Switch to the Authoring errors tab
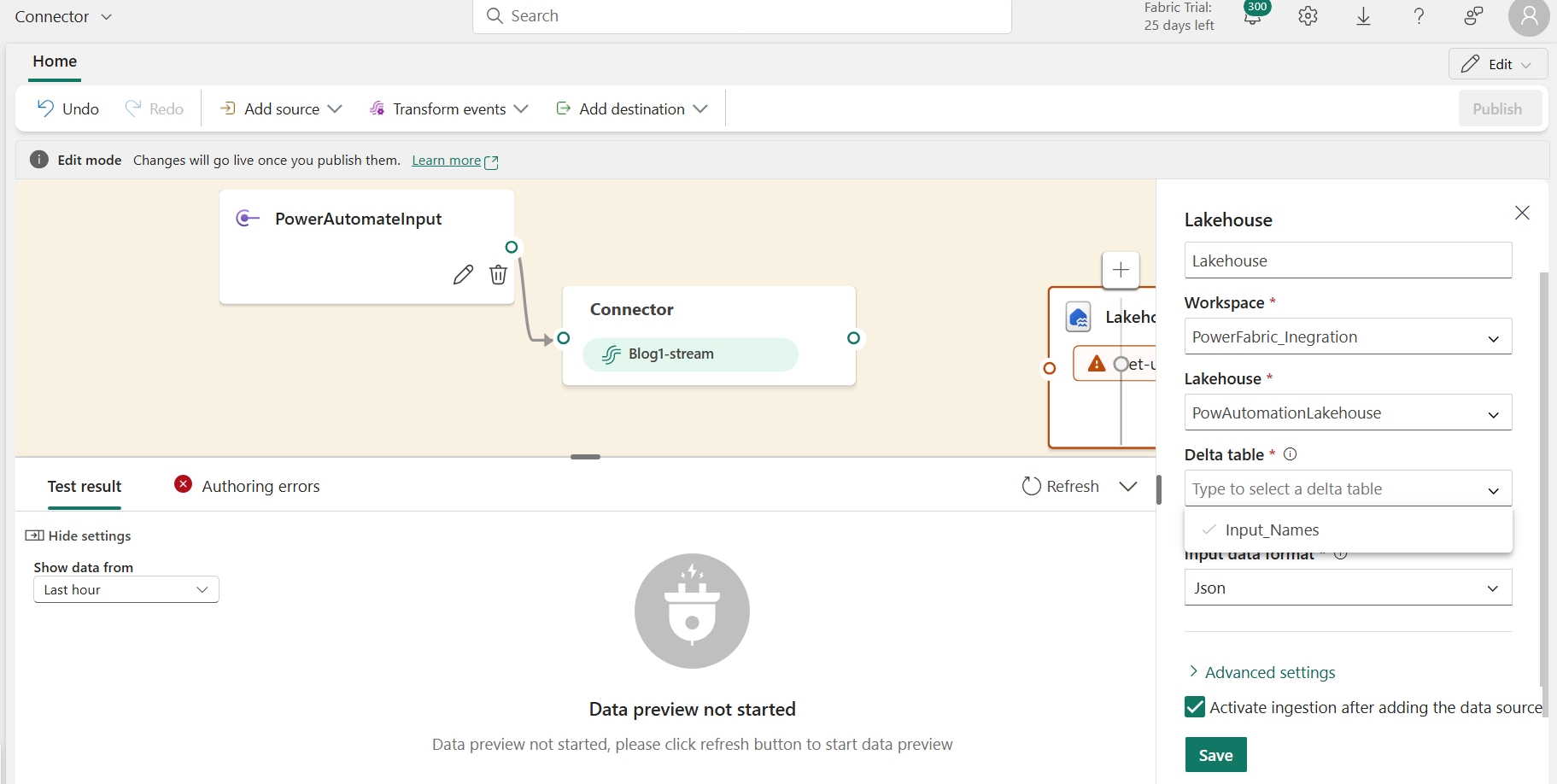 click(260, 485)
